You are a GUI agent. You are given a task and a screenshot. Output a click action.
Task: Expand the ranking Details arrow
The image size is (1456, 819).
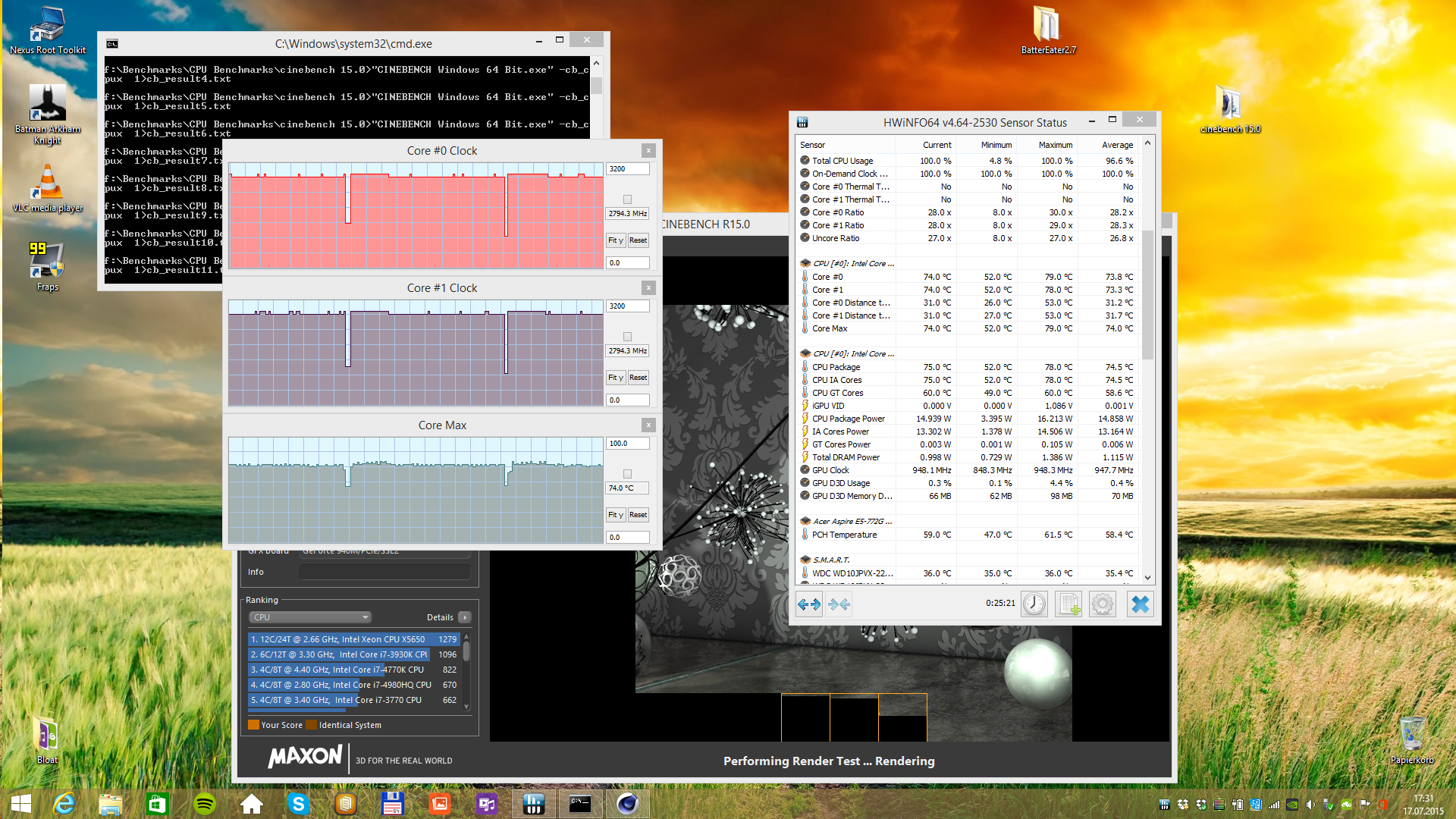[465, 617]
